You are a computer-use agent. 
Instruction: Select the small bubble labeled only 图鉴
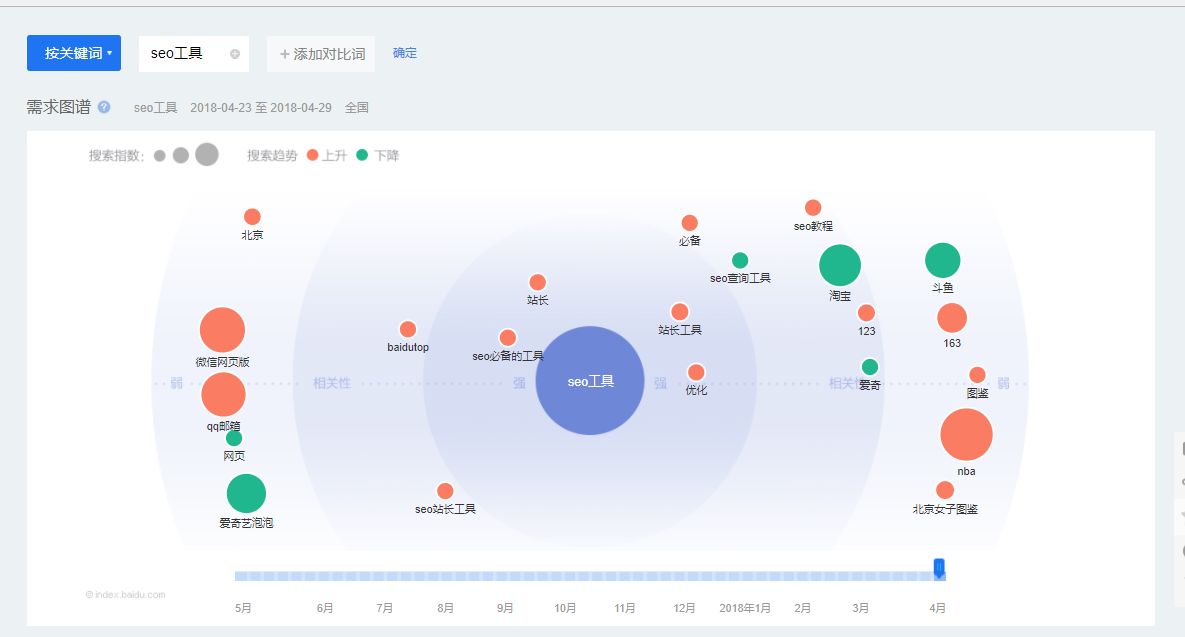click(977, 375)
